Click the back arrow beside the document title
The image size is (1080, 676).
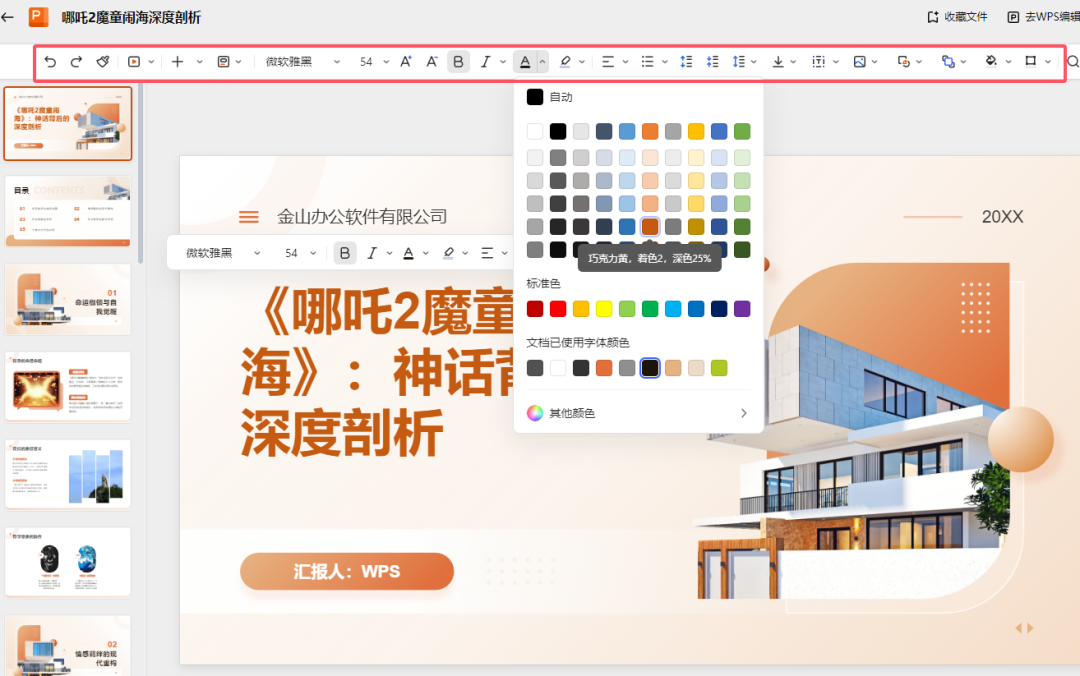[x=8, y=17]
